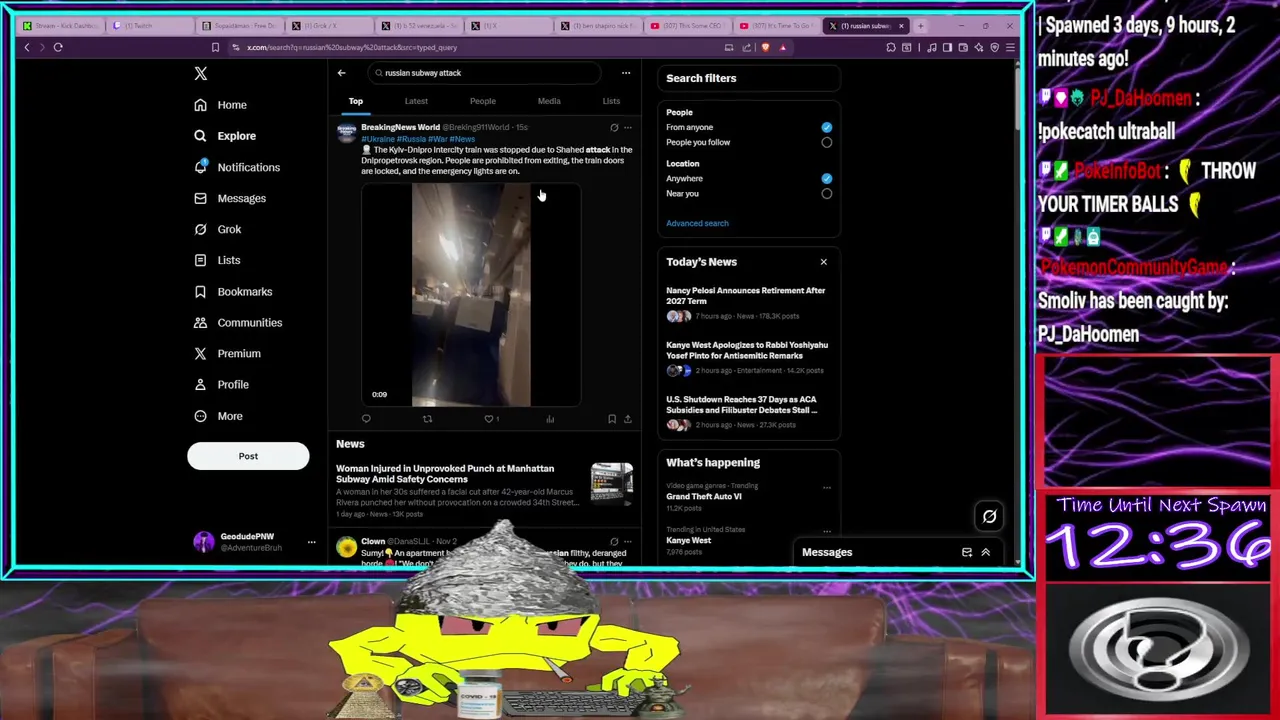Open BreakingNews World profile name

(400, 127)
